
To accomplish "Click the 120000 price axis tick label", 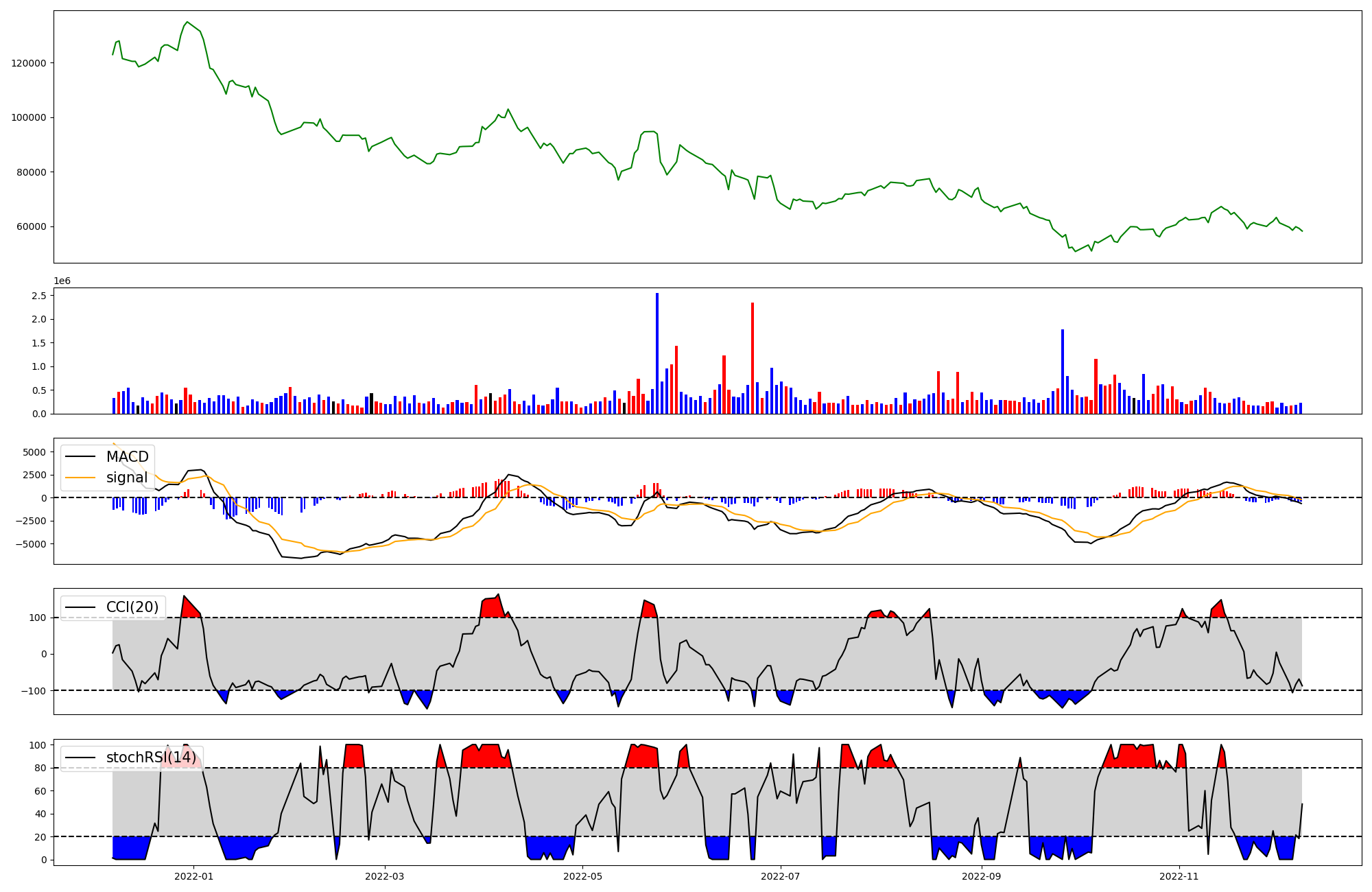I will click(x=29, y=63).
